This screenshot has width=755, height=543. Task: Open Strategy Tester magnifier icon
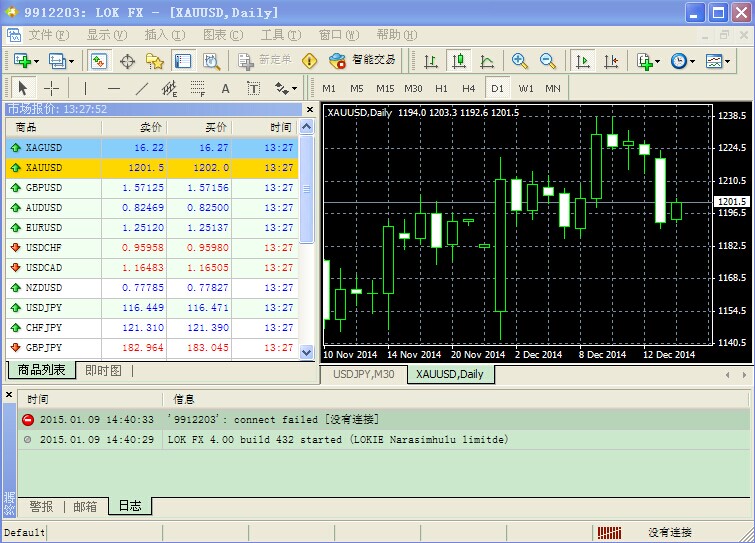tap(211, 61)
